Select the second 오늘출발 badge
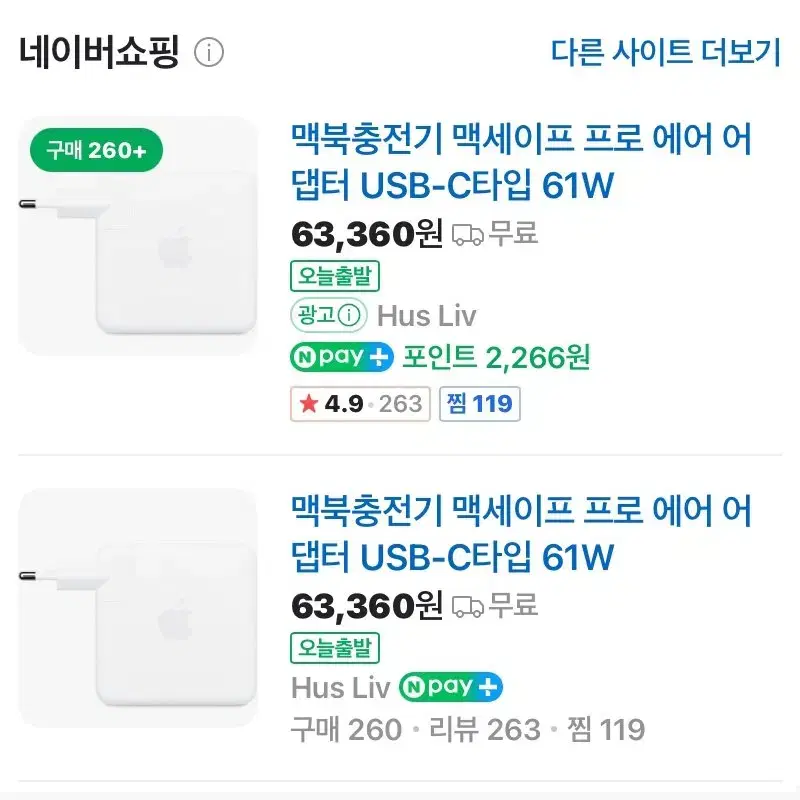800x800 pixels. [335, 648]
